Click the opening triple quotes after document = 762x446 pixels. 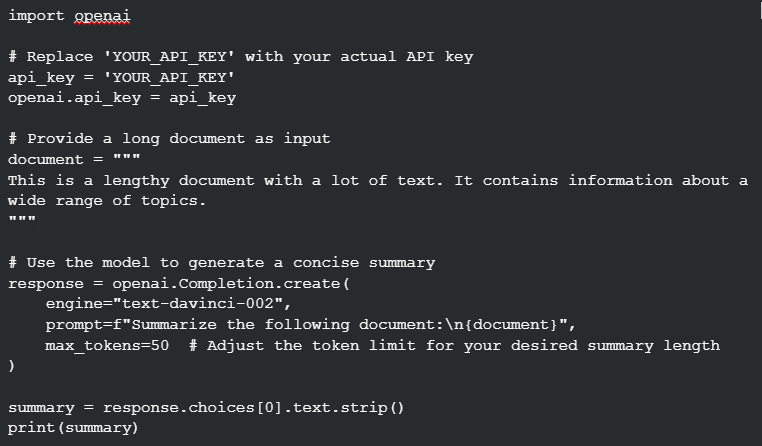point(126,158)
